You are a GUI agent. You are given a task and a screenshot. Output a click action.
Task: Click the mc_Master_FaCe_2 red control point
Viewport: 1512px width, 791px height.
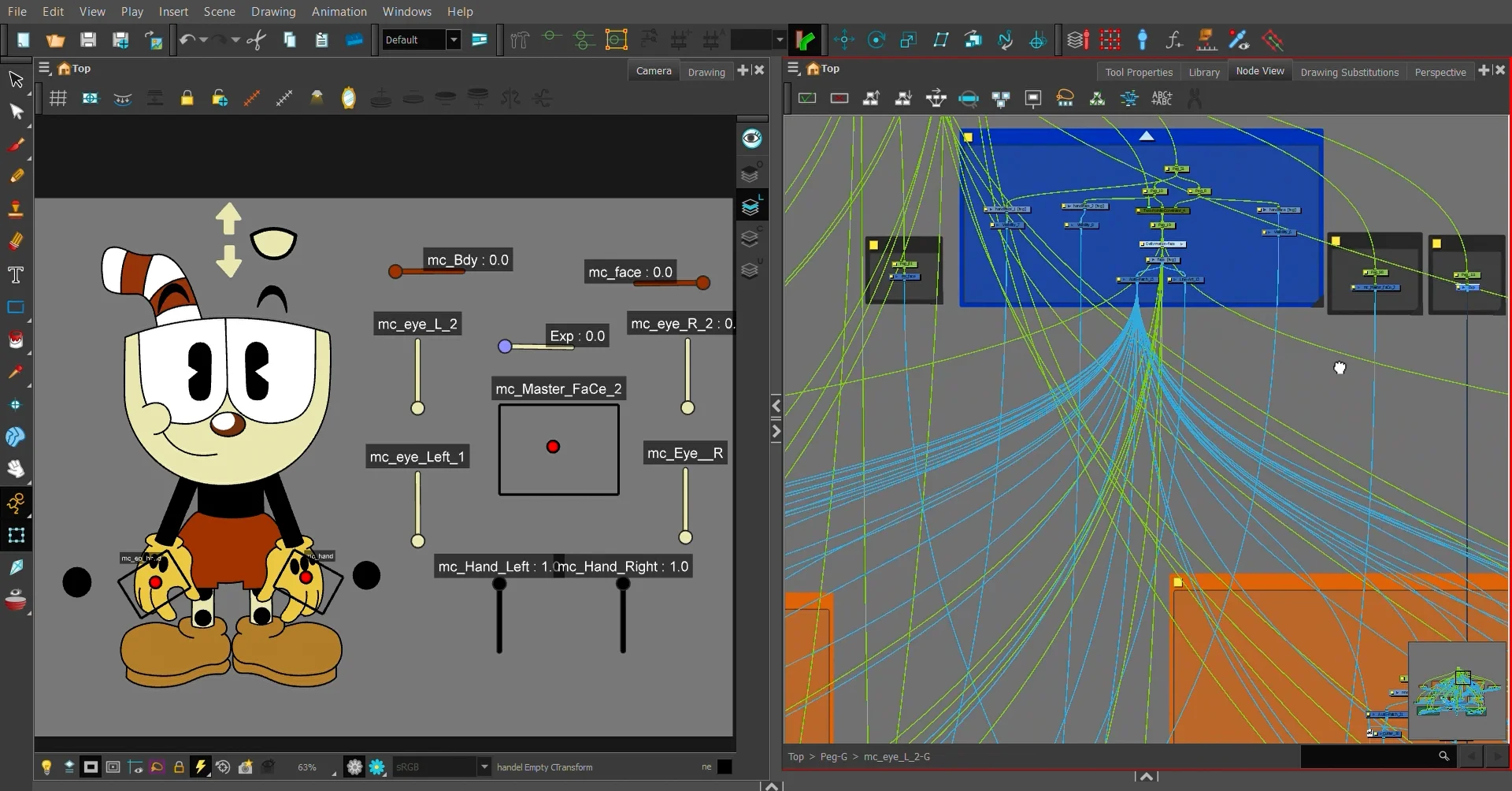point(553,447)
